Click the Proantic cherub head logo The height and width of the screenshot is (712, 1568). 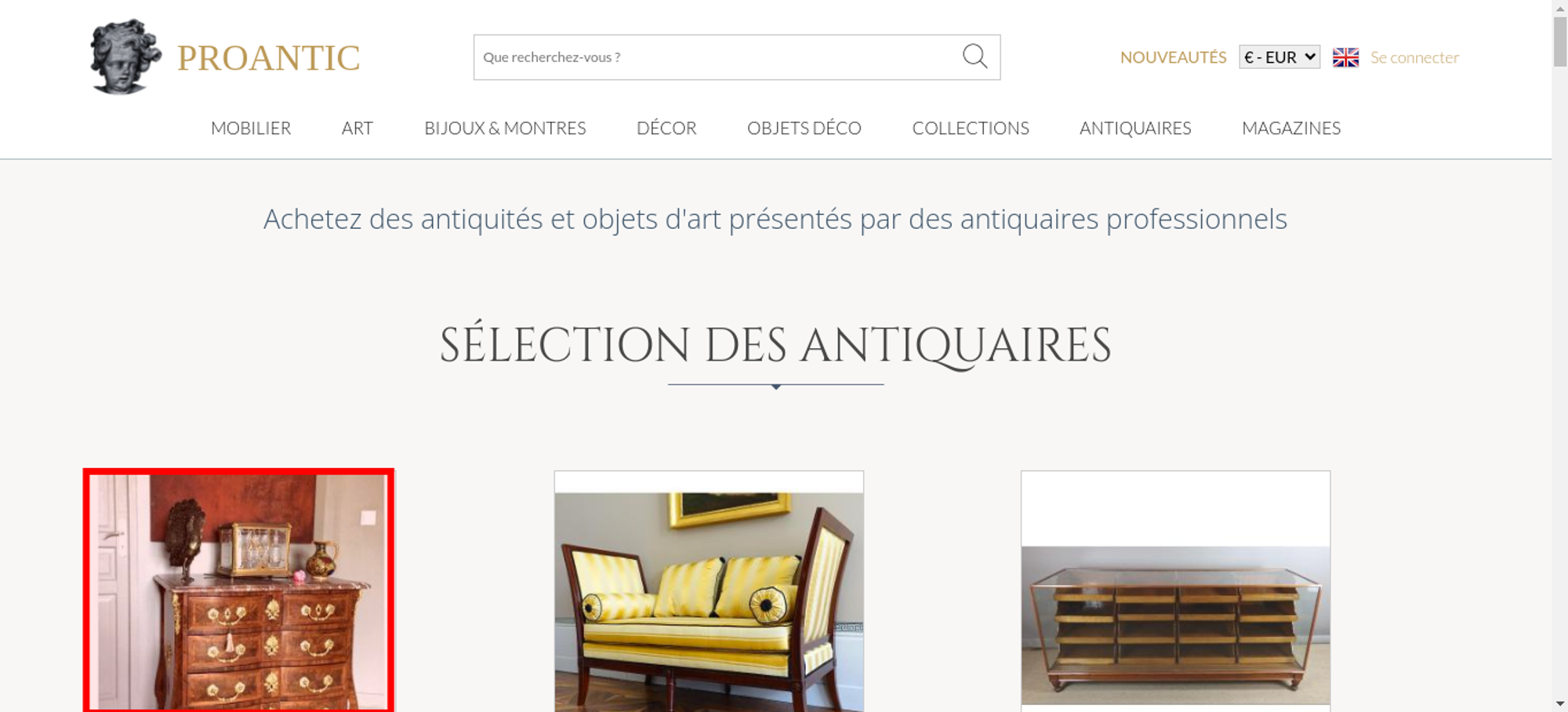coord(125,56)
